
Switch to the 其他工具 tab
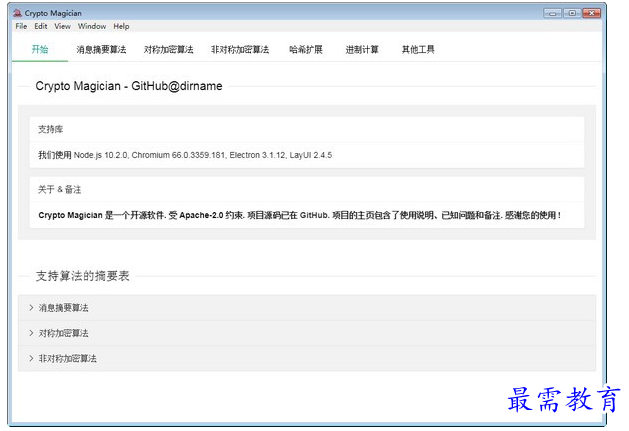click(x=418, y=49)
